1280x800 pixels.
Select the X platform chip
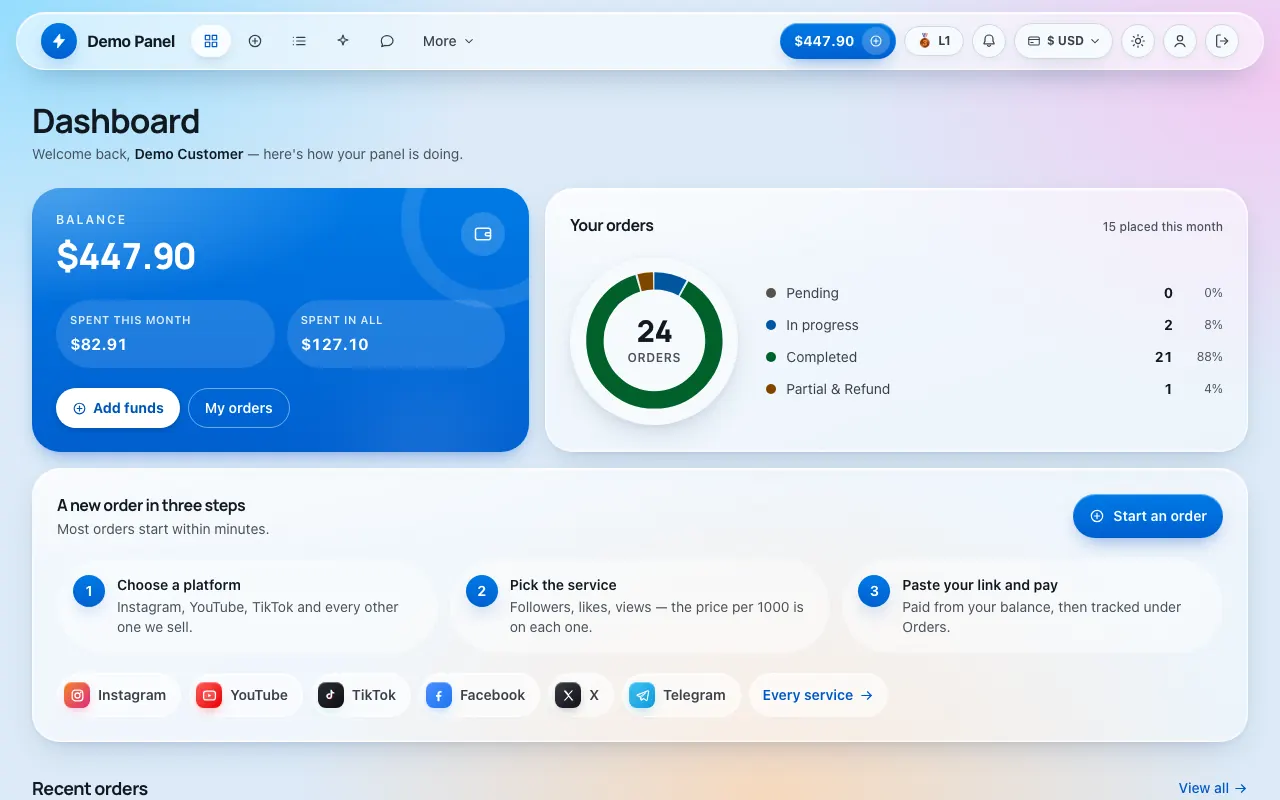[581, 695]
